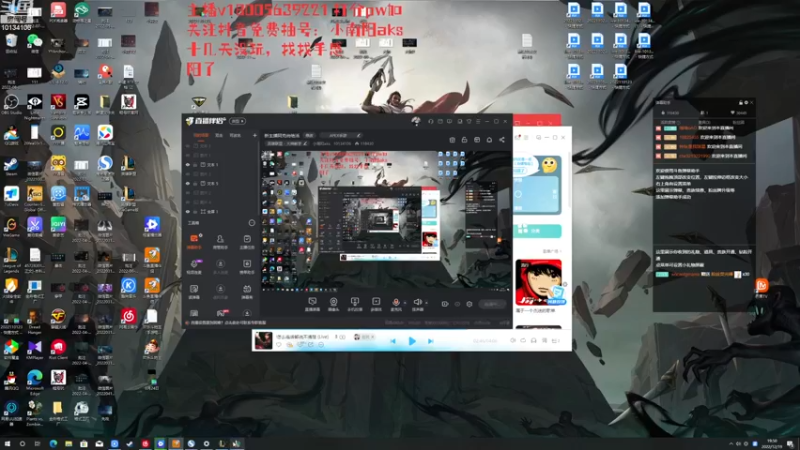Open the checklist tool in tools grid
The width and height of the screenshot is (800, 450).
(247, 242)
